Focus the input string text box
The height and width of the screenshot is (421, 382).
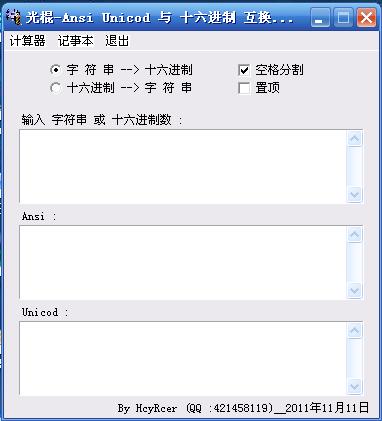click(183, 166)
